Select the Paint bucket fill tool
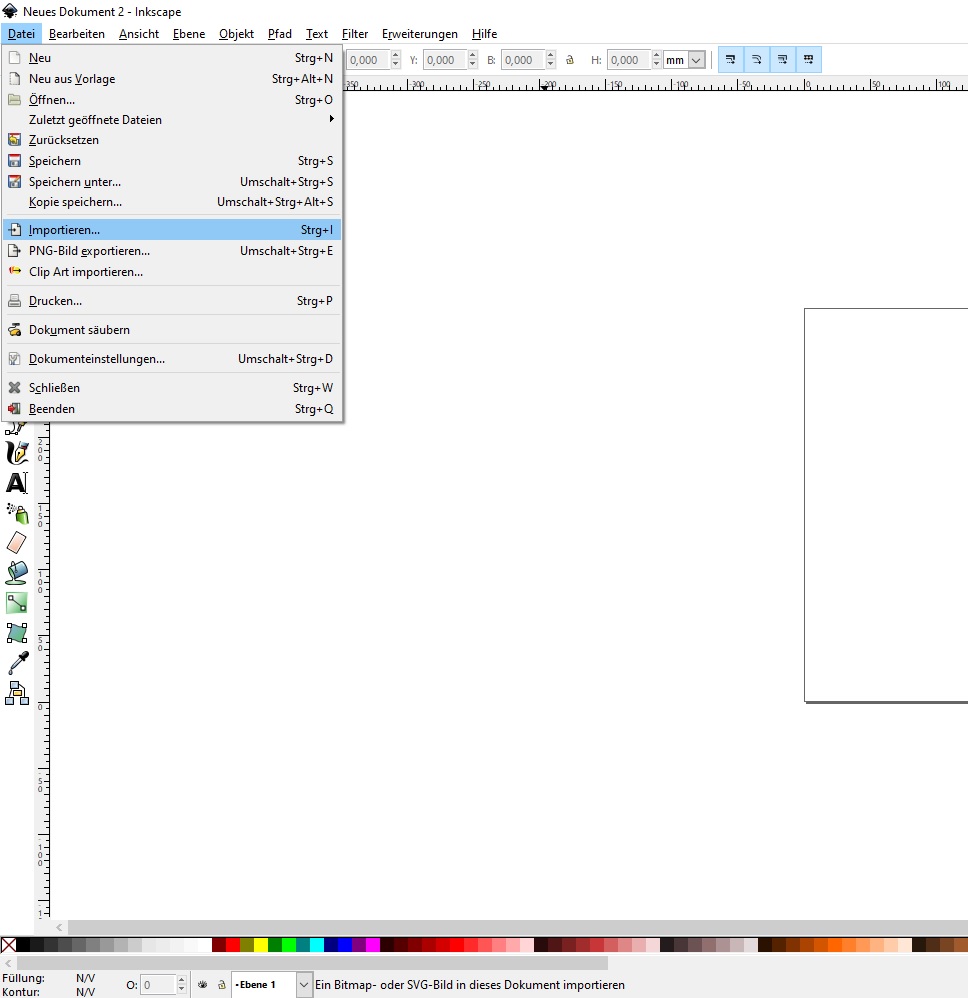 pyautogui.click(x=17, y=573)
